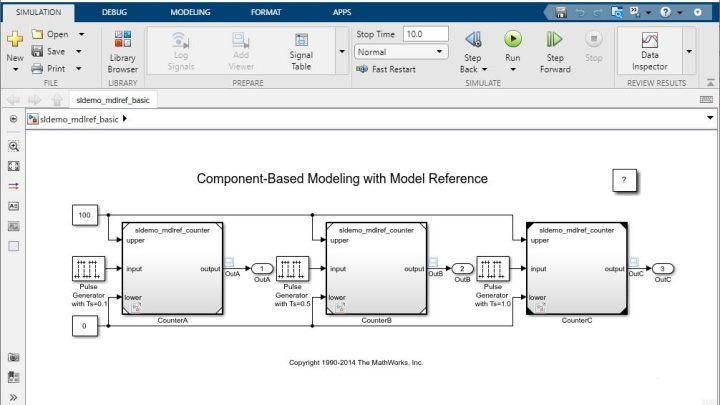Viewport: 720px width, 405px height.
Task: Click the navigate Forward arrow
Action: [x=35, y=100]
